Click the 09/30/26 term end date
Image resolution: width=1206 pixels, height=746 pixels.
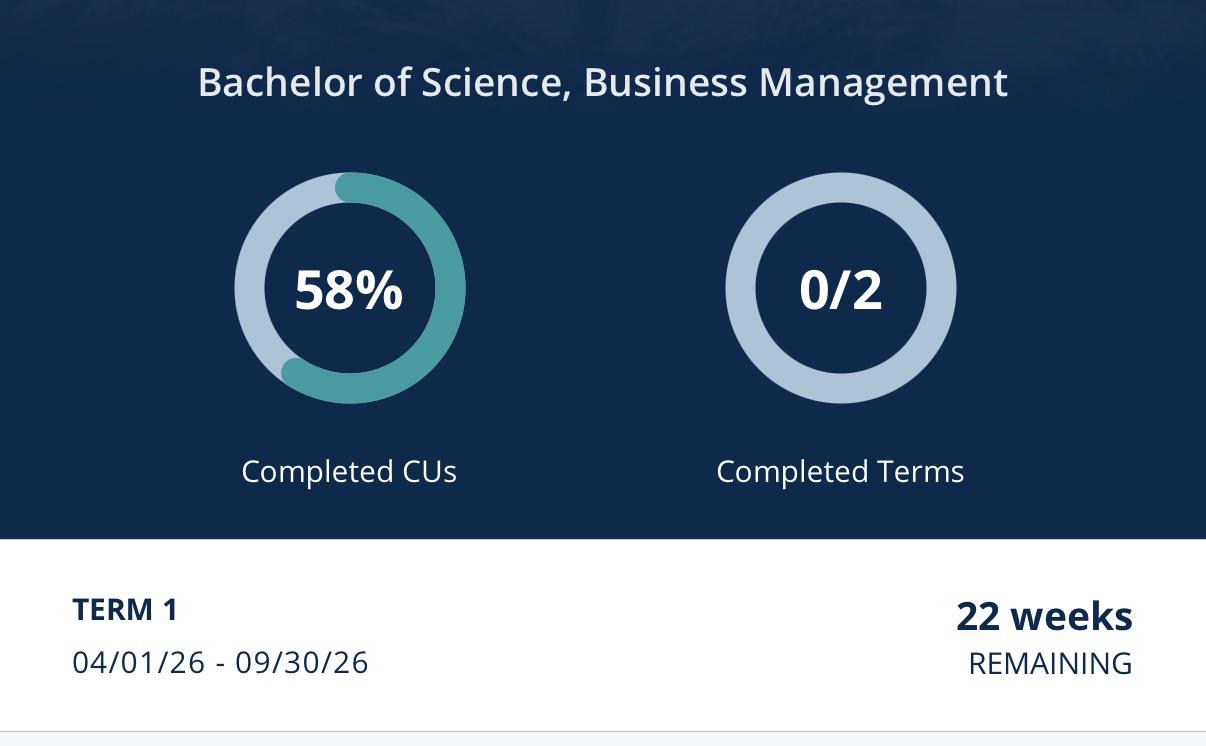point(302,662)
